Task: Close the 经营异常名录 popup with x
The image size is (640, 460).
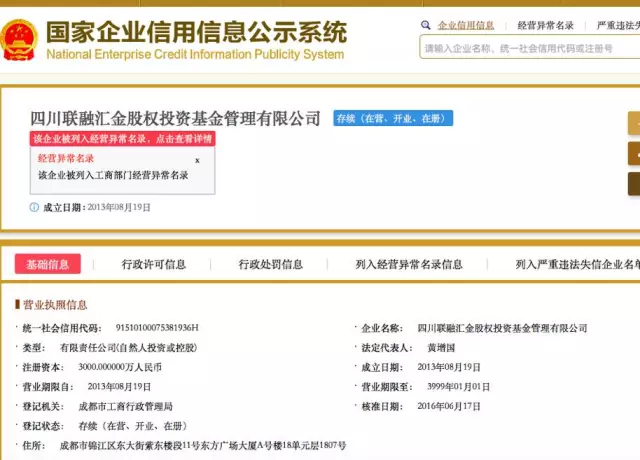Action: click(x=197, y=160)
